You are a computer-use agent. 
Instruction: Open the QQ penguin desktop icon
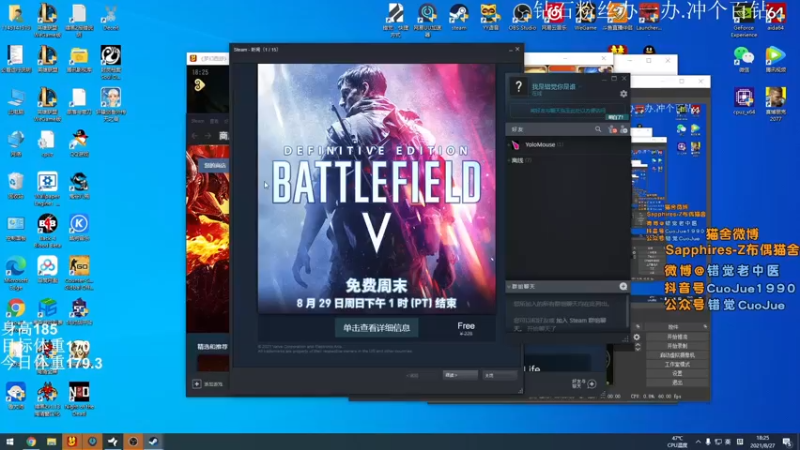[x=79, y=143]
